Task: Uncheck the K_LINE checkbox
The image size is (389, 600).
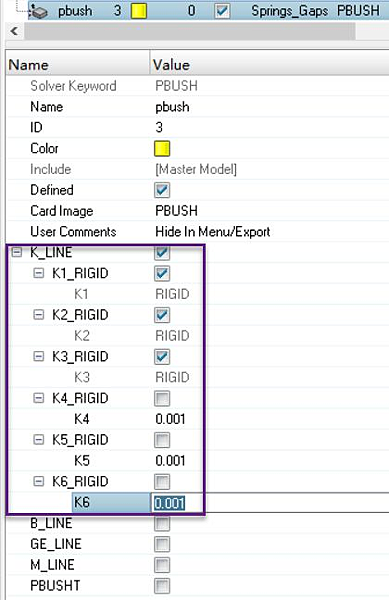Action: (x=162, y=253)
